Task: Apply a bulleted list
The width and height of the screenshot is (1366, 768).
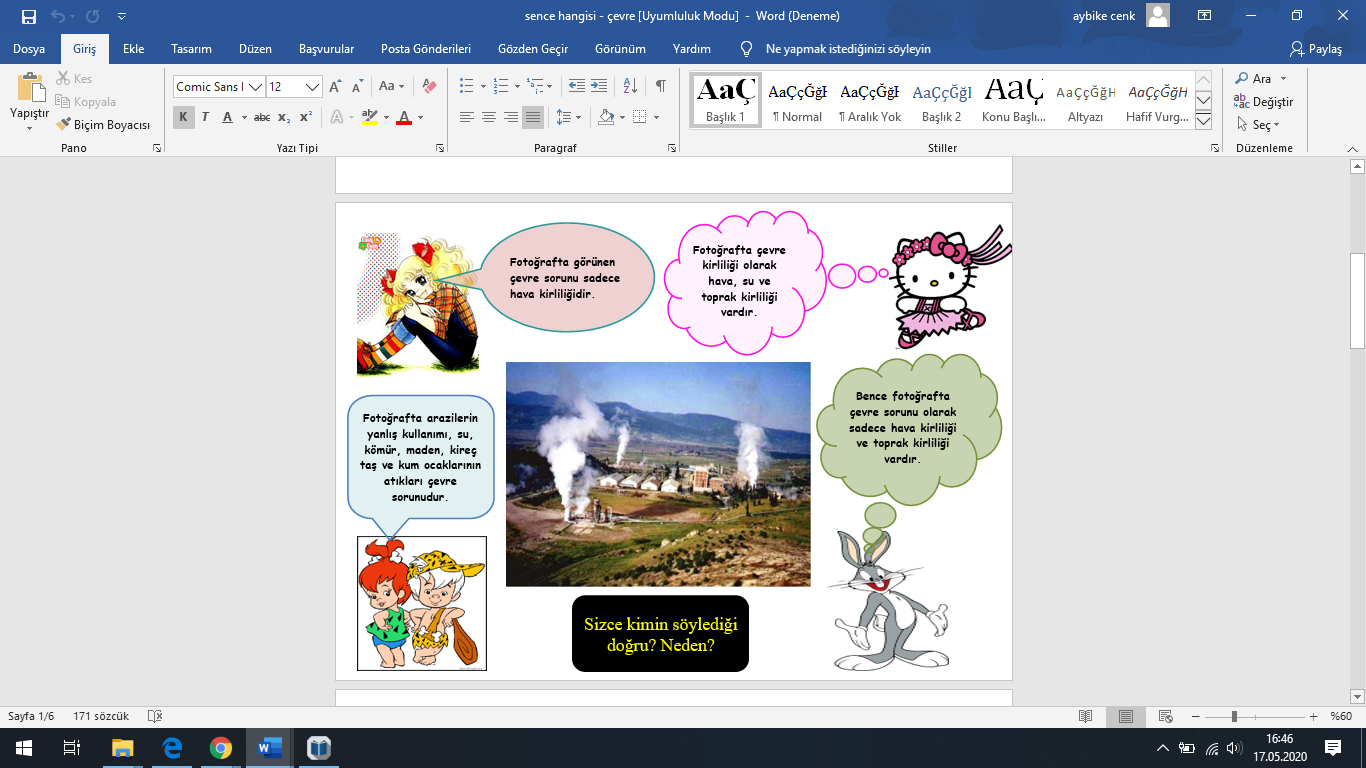Action: tap(466, 87)
